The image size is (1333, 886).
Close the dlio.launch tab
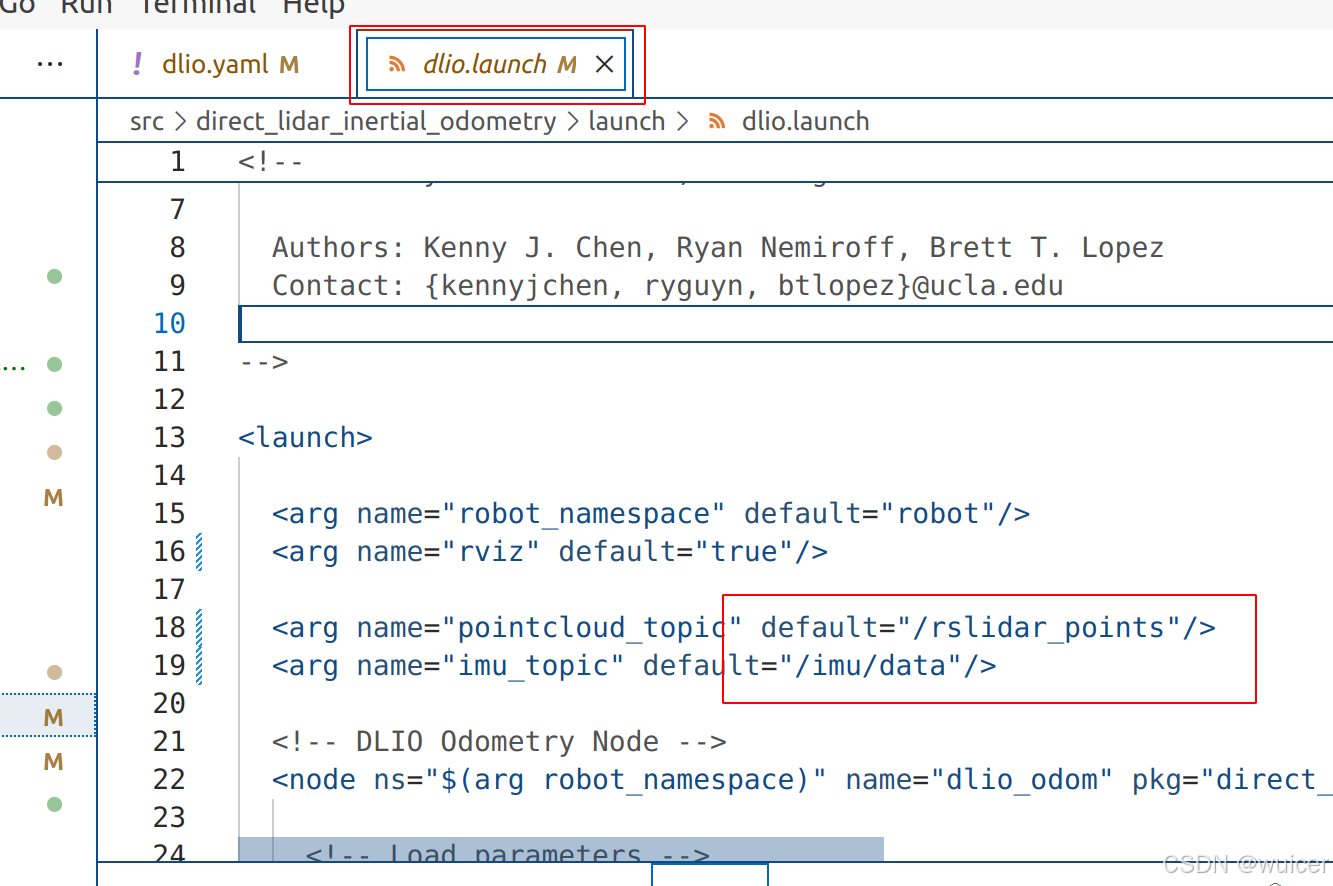point(604,62)
